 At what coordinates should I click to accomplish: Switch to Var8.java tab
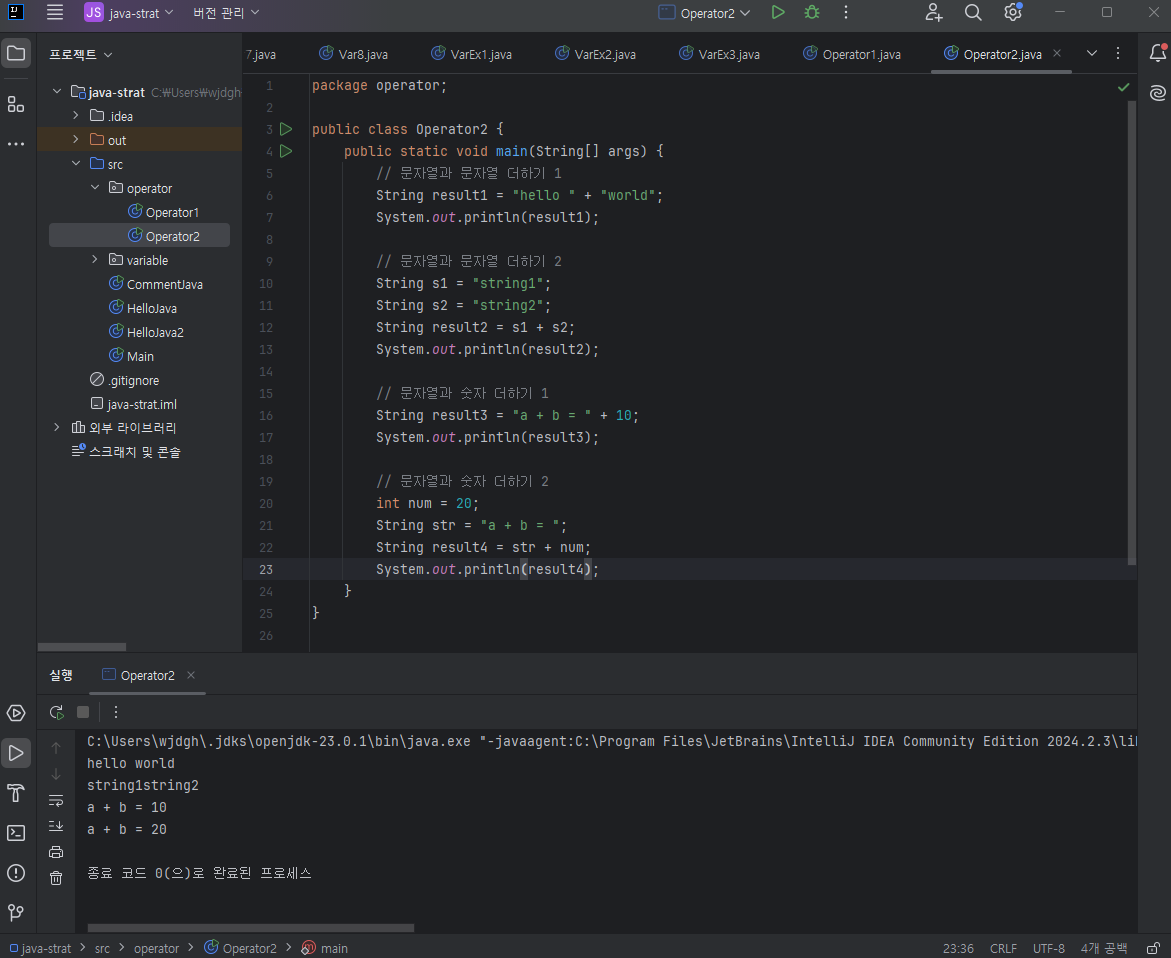(353, 54)
